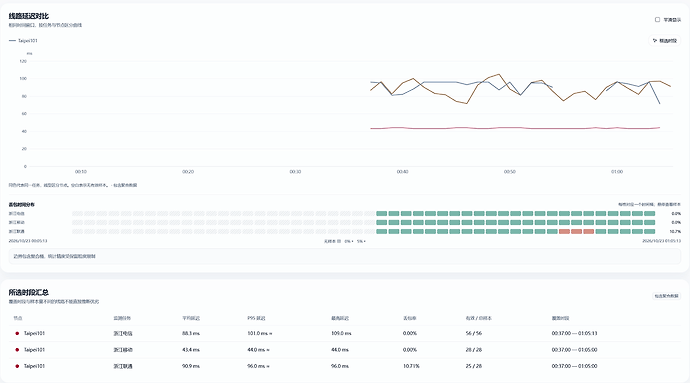The width and height of the screenshot is (690, 383).
Task: Select the 28 / 28 samples cell
Action: (x=473, y=350)
